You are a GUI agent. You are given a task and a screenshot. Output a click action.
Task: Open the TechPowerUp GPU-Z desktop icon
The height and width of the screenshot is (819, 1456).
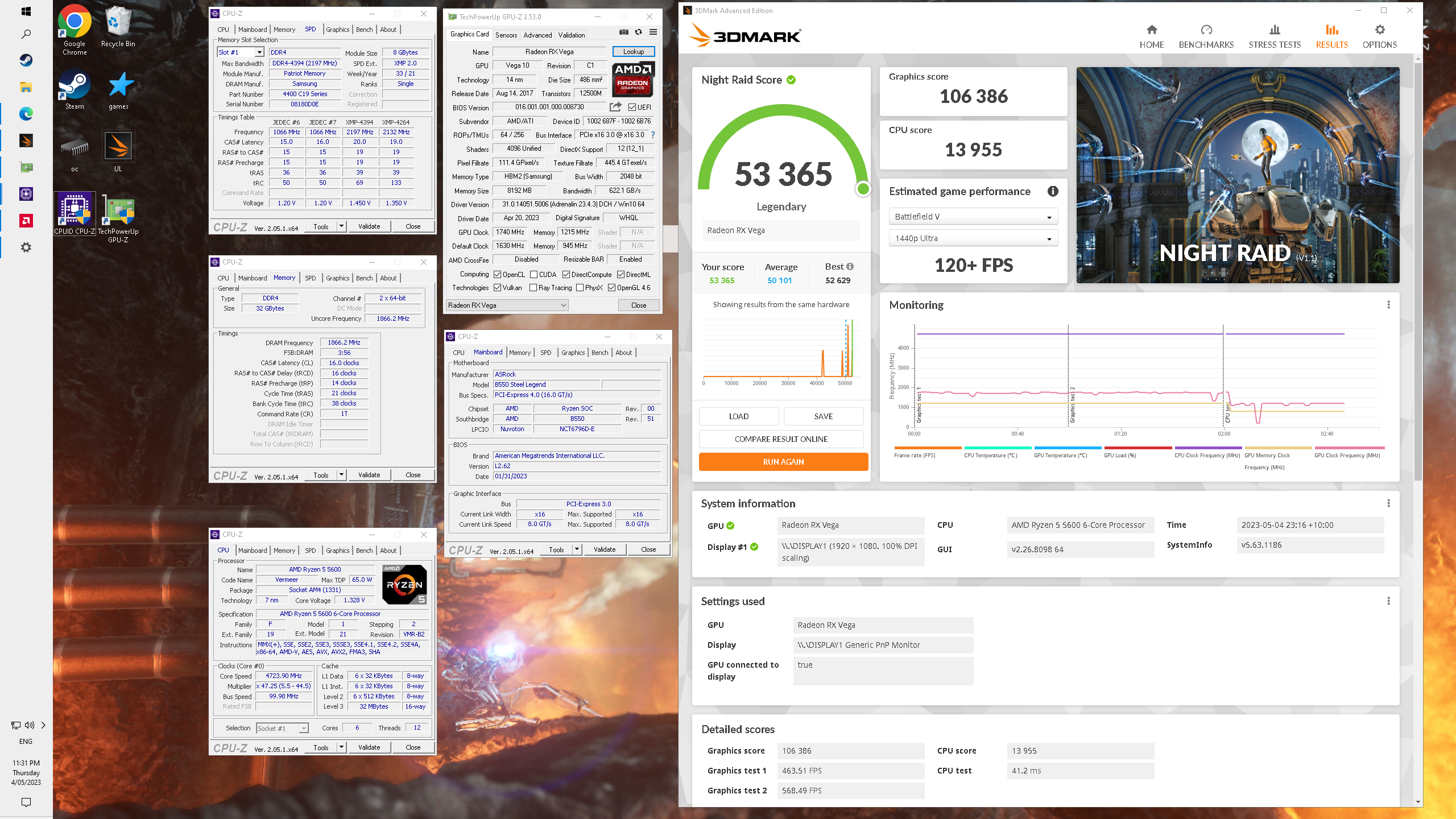coord(118,218)
